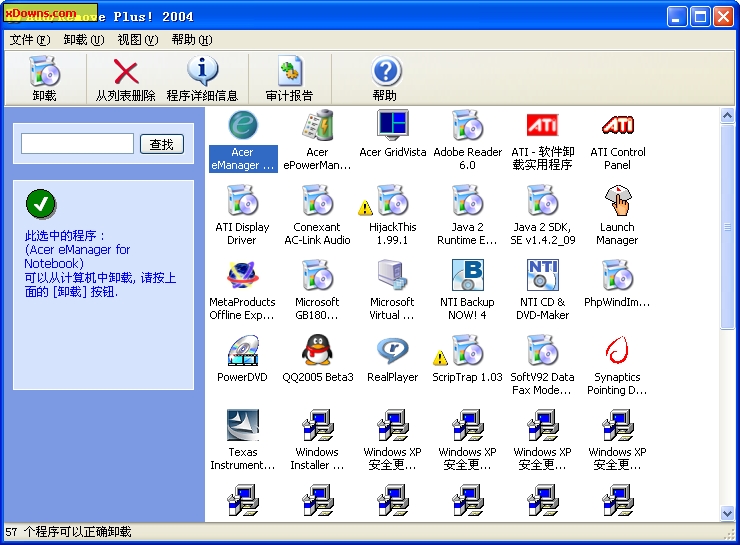
Task: Select PhpWindIm program icon
Action: coord(617,275)
